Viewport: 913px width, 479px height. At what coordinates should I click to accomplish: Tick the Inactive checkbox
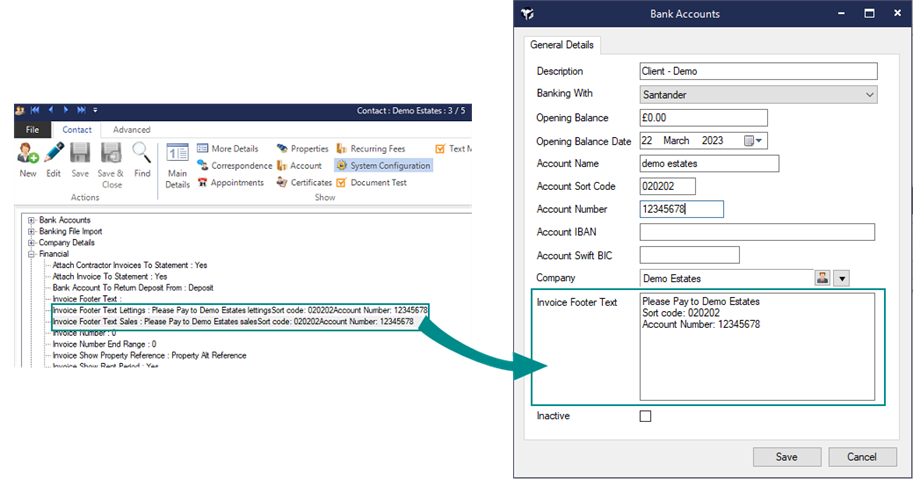pyautogui.click(x=645, y=416)
